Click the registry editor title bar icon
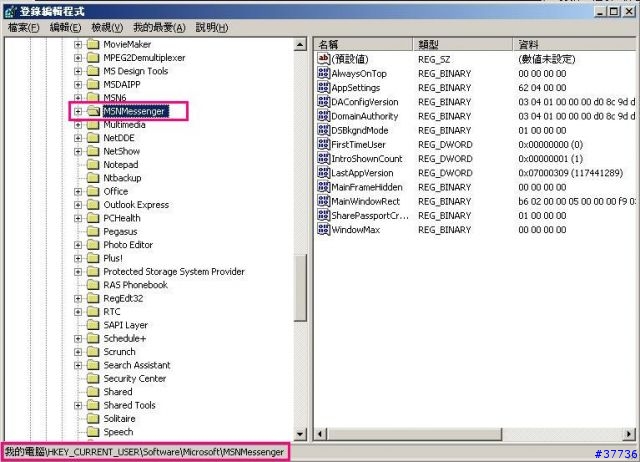 coord(10,11)
